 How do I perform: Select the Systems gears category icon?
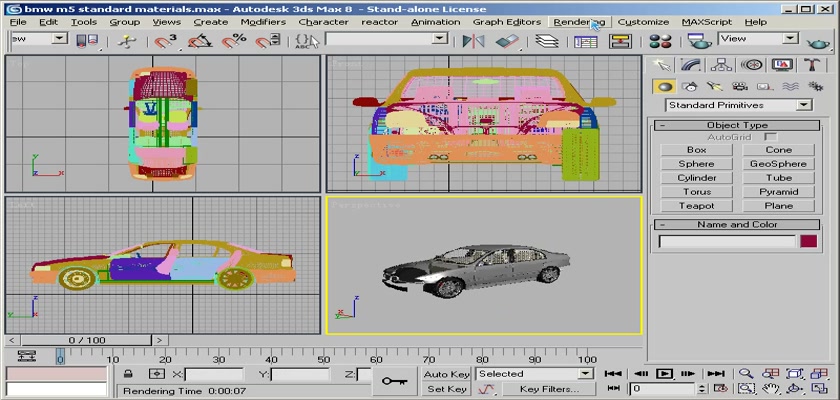tap(815, 86)
